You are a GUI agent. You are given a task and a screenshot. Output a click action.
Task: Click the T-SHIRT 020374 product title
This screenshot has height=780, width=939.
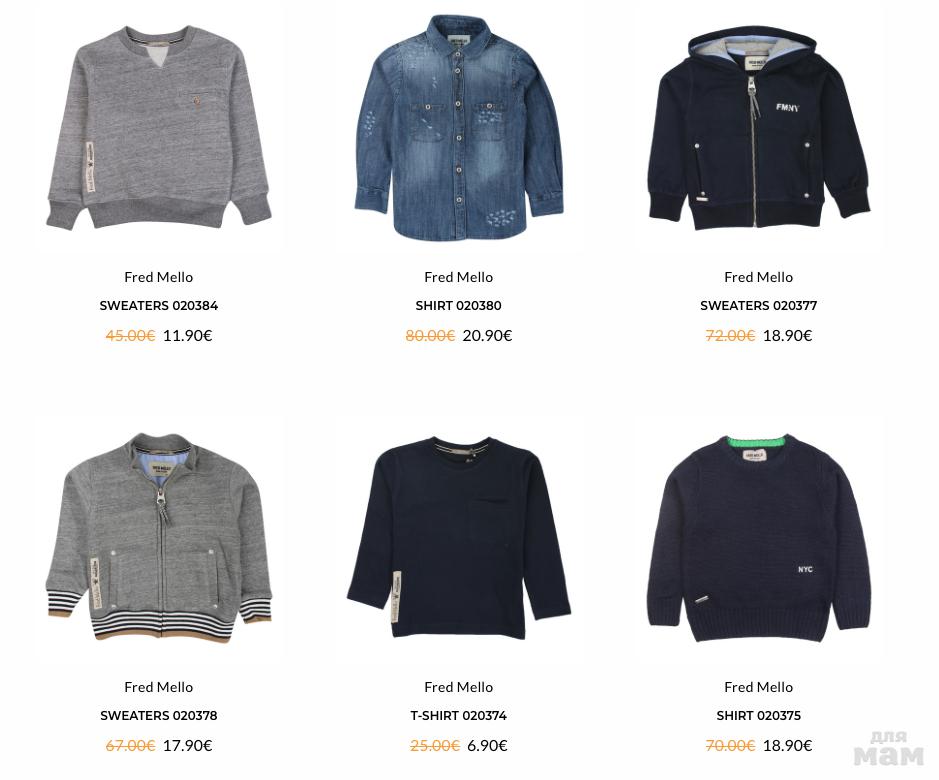459,715
